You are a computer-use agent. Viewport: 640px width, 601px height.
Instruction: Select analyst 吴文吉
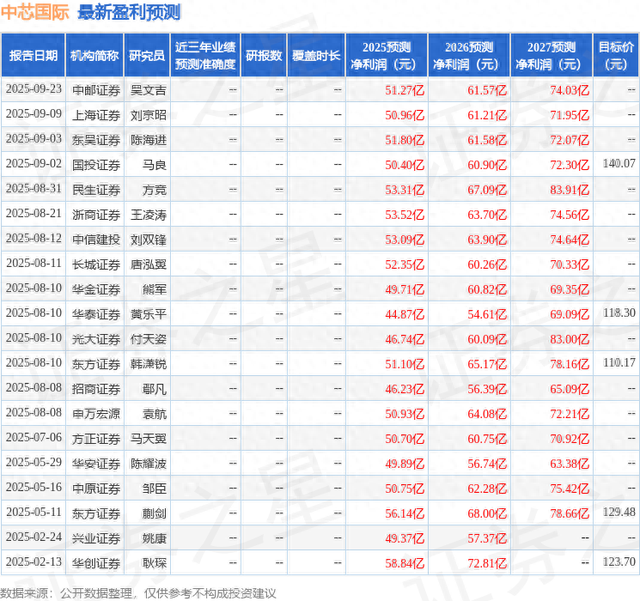pos(148,90)
